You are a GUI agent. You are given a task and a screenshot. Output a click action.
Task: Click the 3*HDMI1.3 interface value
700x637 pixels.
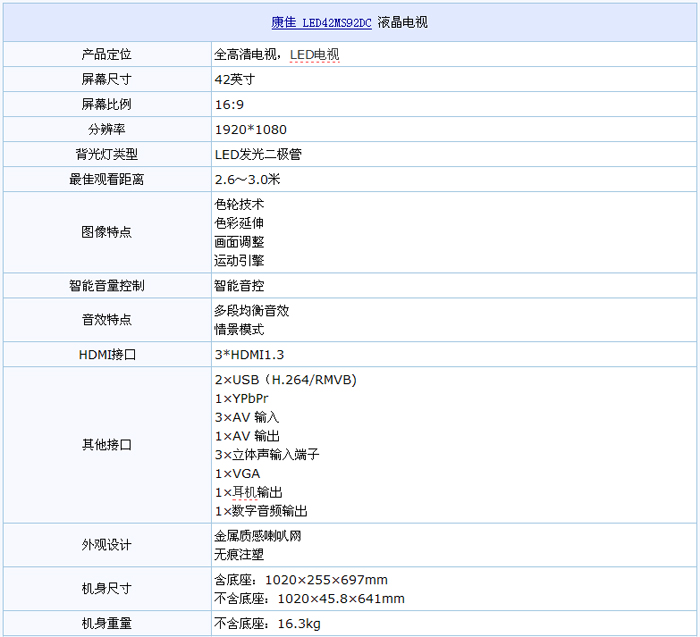(249, 355)
